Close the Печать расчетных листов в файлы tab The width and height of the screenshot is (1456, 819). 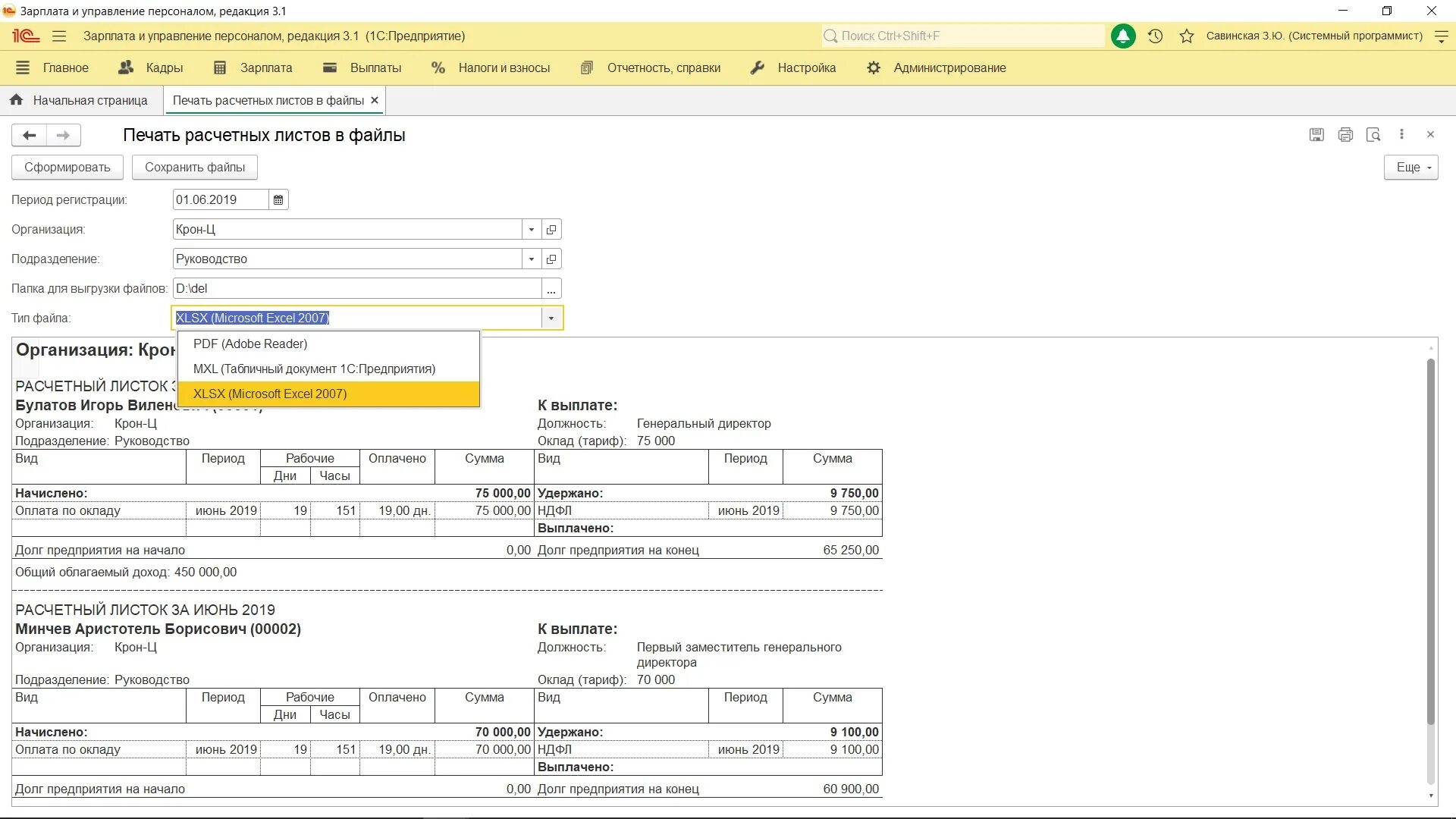375,100
